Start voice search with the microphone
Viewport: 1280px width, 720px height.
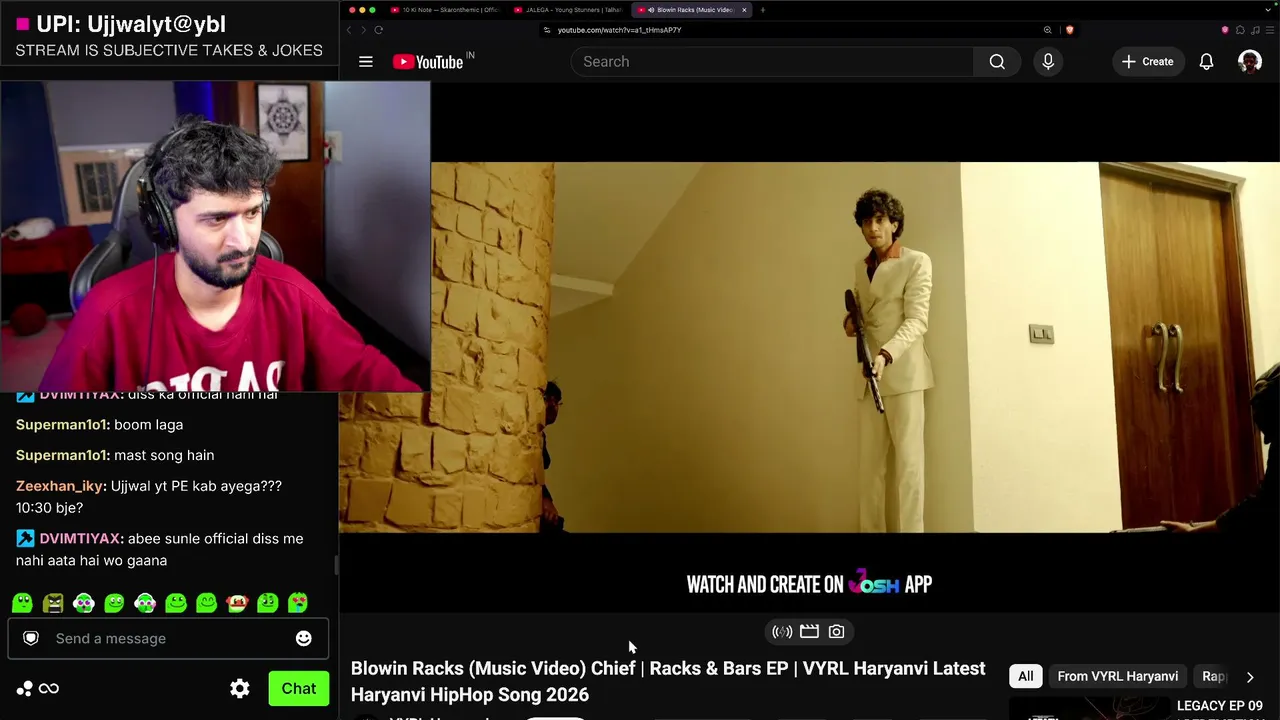click(x=1048, y=62)
